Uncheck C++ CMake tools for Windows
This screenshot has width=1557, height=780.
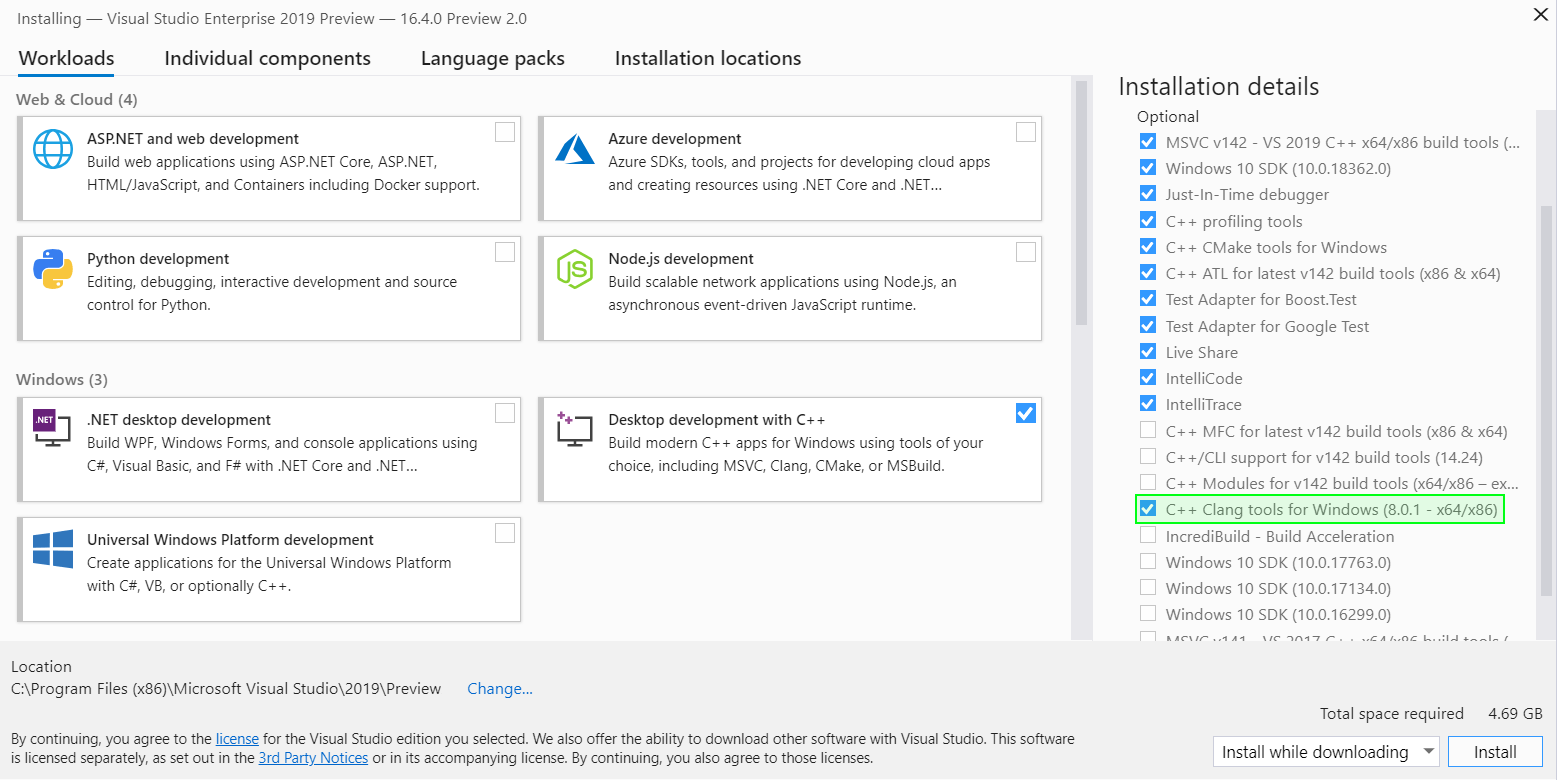[x=1148, y=247]
